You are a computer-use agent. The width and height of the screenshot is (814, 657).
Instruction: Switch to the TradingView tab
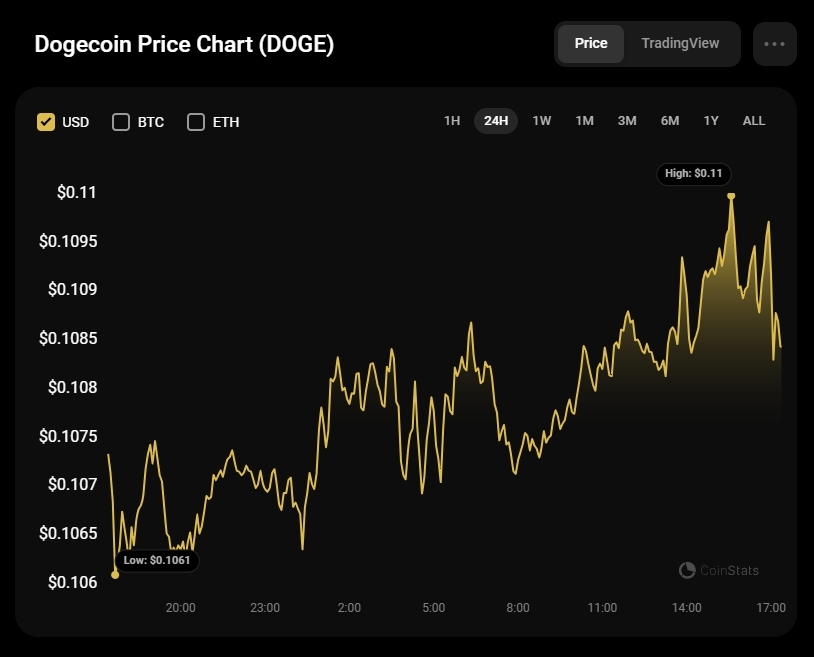[680, 44]
